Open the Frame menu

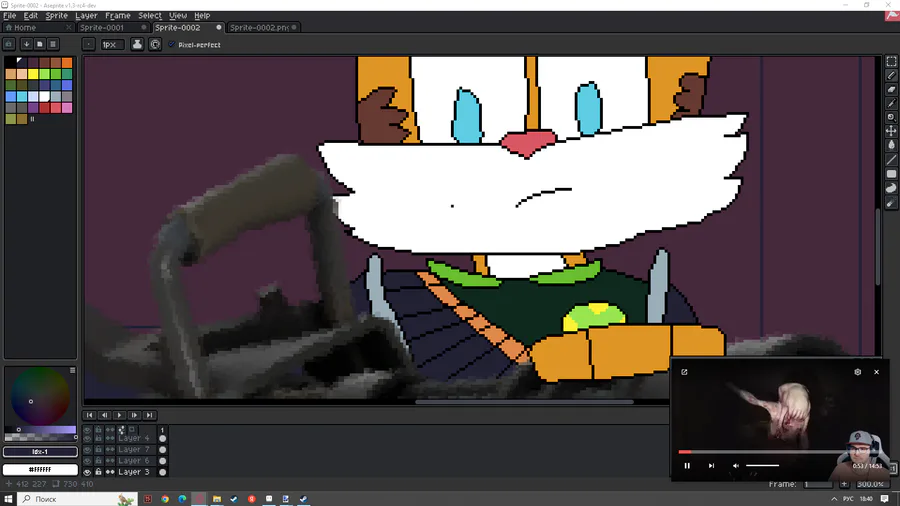click(x=118, y=15)
